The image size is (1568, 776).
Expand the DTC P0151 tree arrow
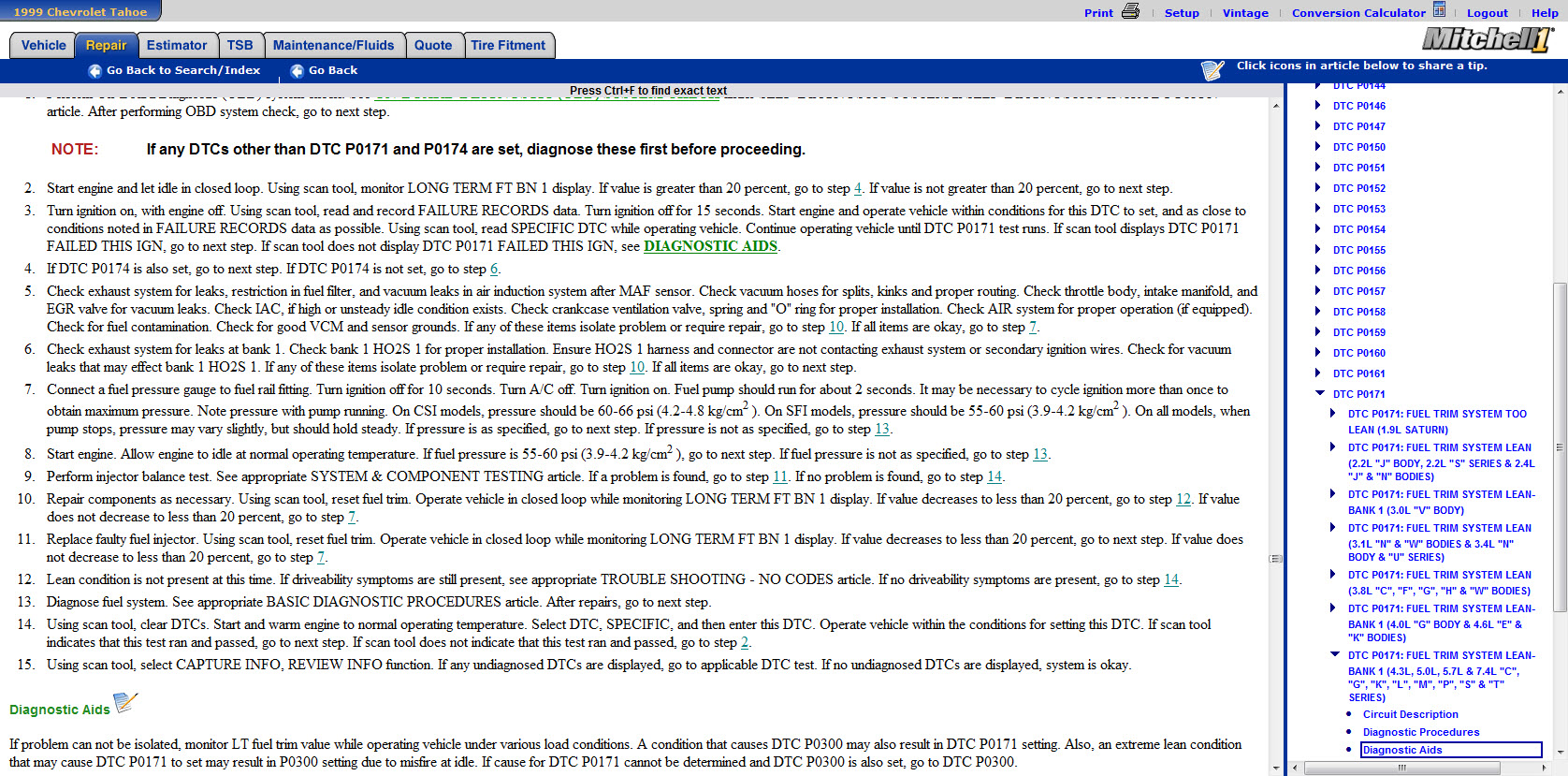[1318, 168]
